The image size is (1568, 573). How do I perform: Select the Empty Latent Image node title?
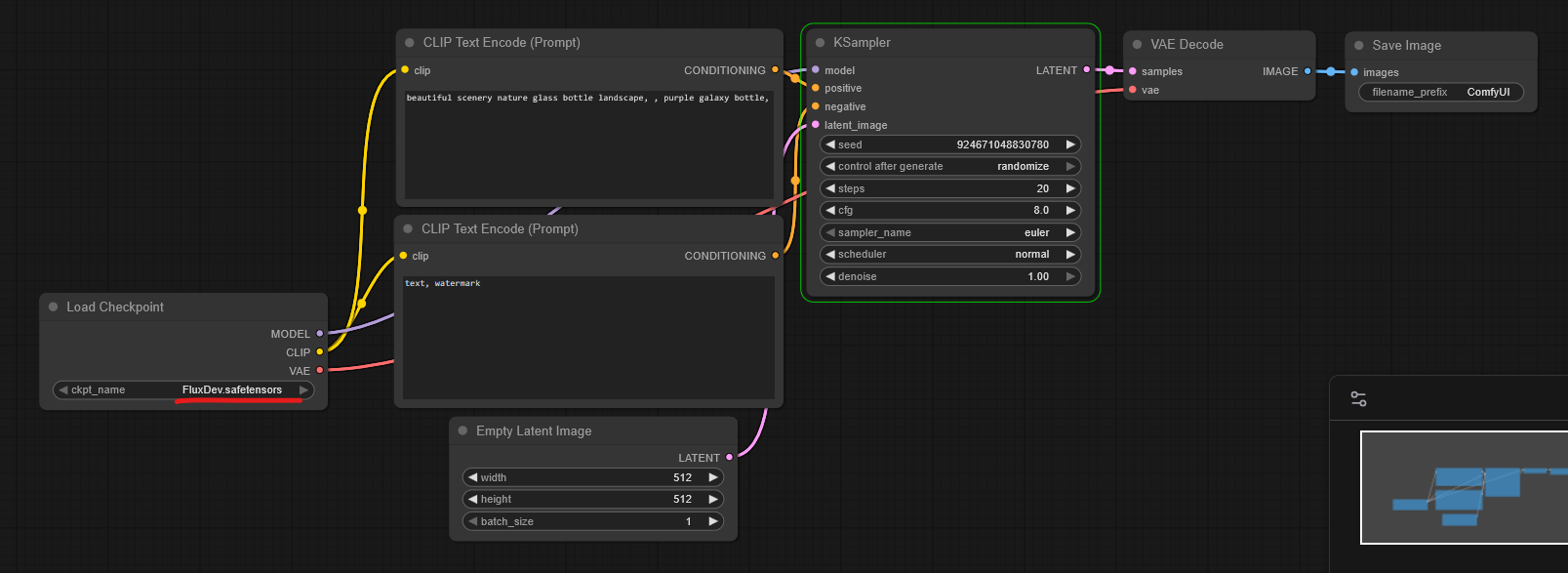pyautogui.click(x=534, y=431)
